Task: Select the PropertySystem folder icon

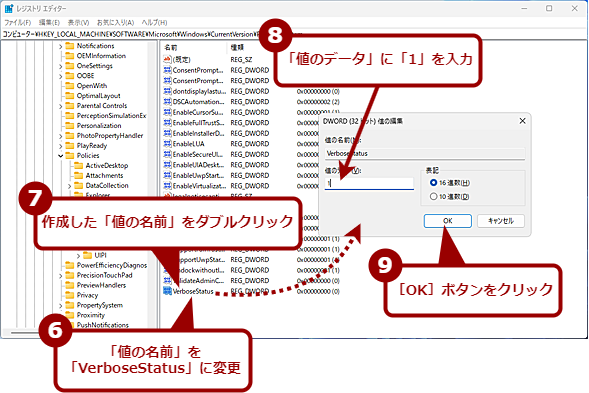Action: coord(69,305)
